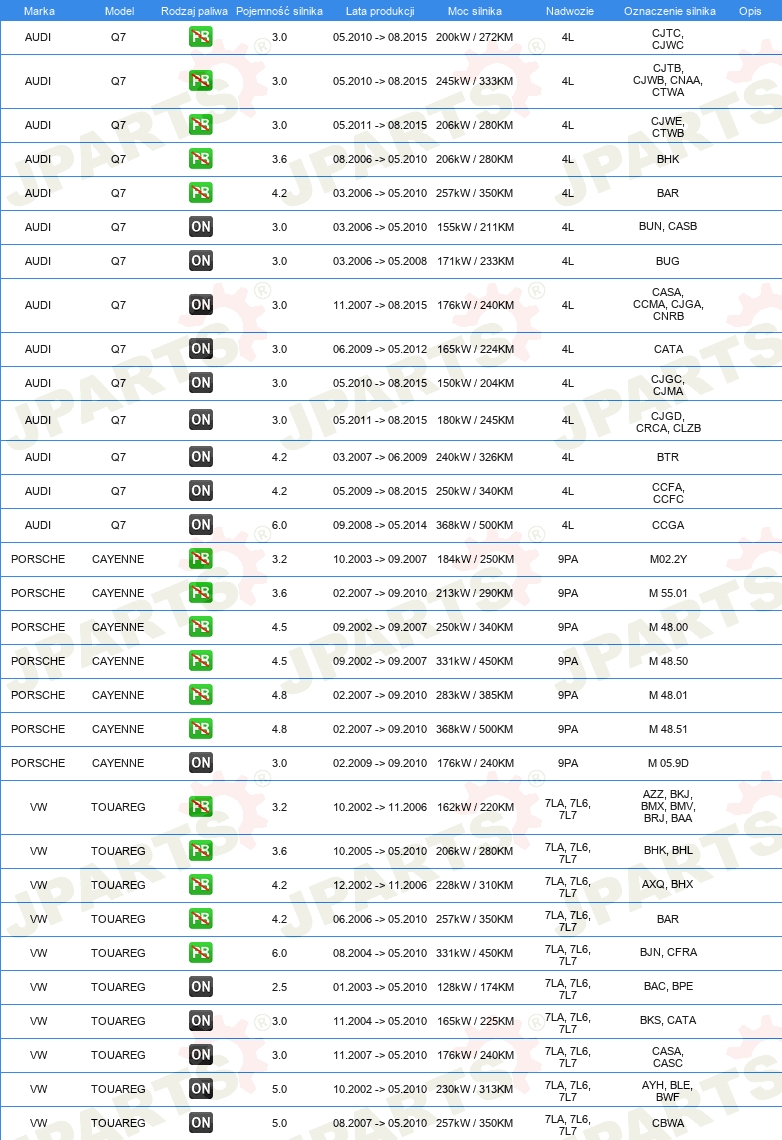Image resolution: width=782 pixels, height=1140 pixels.
Task: Click diesel ON icon for Audi Q7 CCGA row
Action: [x=201, y=525]
